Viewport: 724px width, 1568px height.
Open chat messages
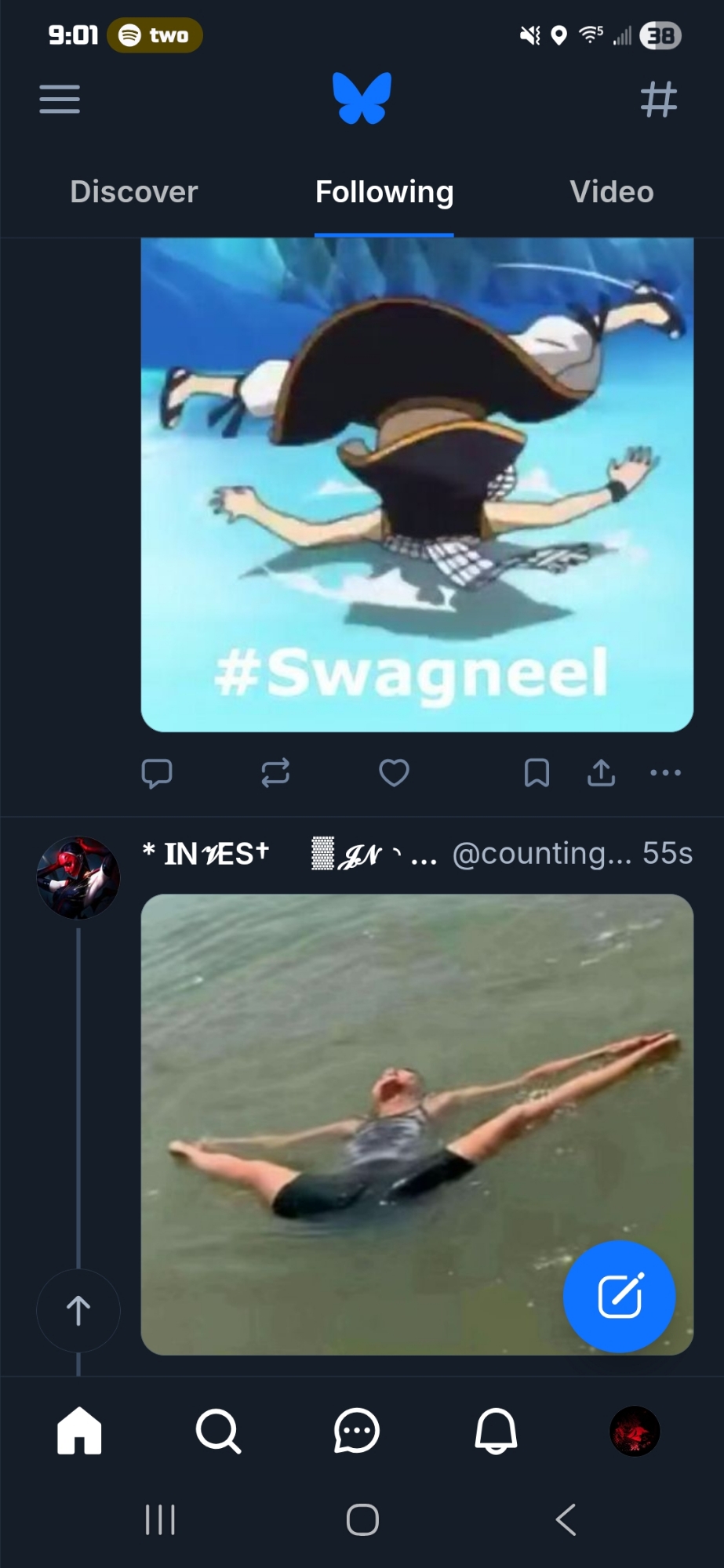[x=357, y=1432]
